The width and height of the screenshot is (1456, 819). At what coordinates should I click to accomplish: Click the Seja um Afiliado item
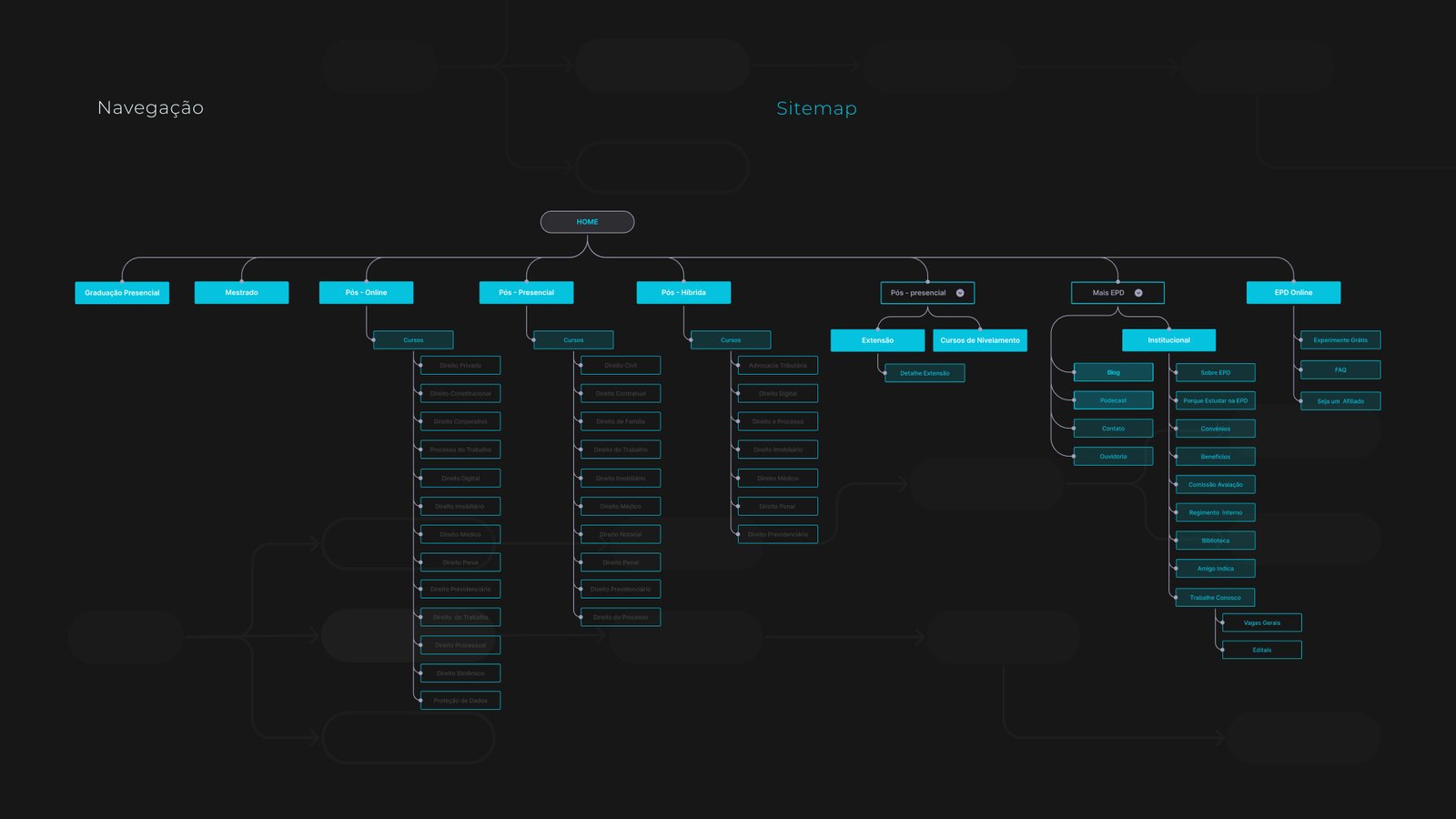click(x=1340, y=401)
